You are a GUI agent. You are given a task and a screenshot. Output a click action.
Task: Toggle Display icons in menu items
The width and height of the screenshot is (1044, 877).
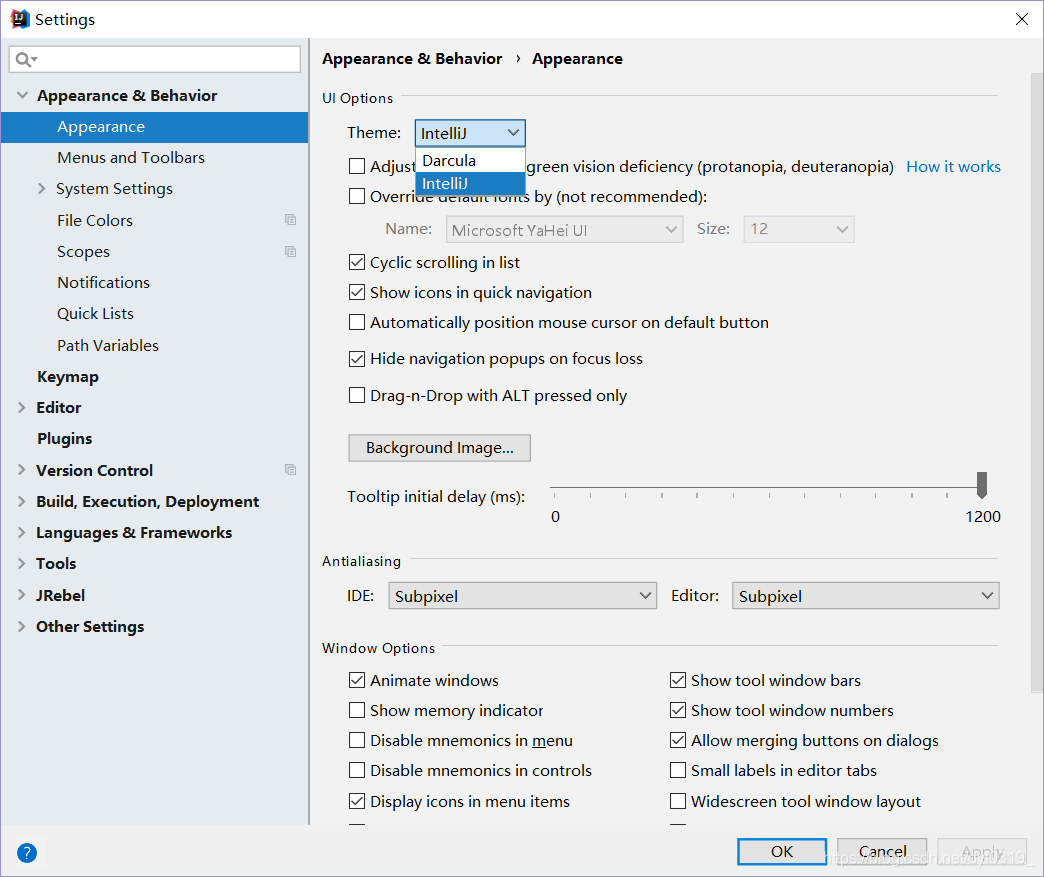pos(357,800)
